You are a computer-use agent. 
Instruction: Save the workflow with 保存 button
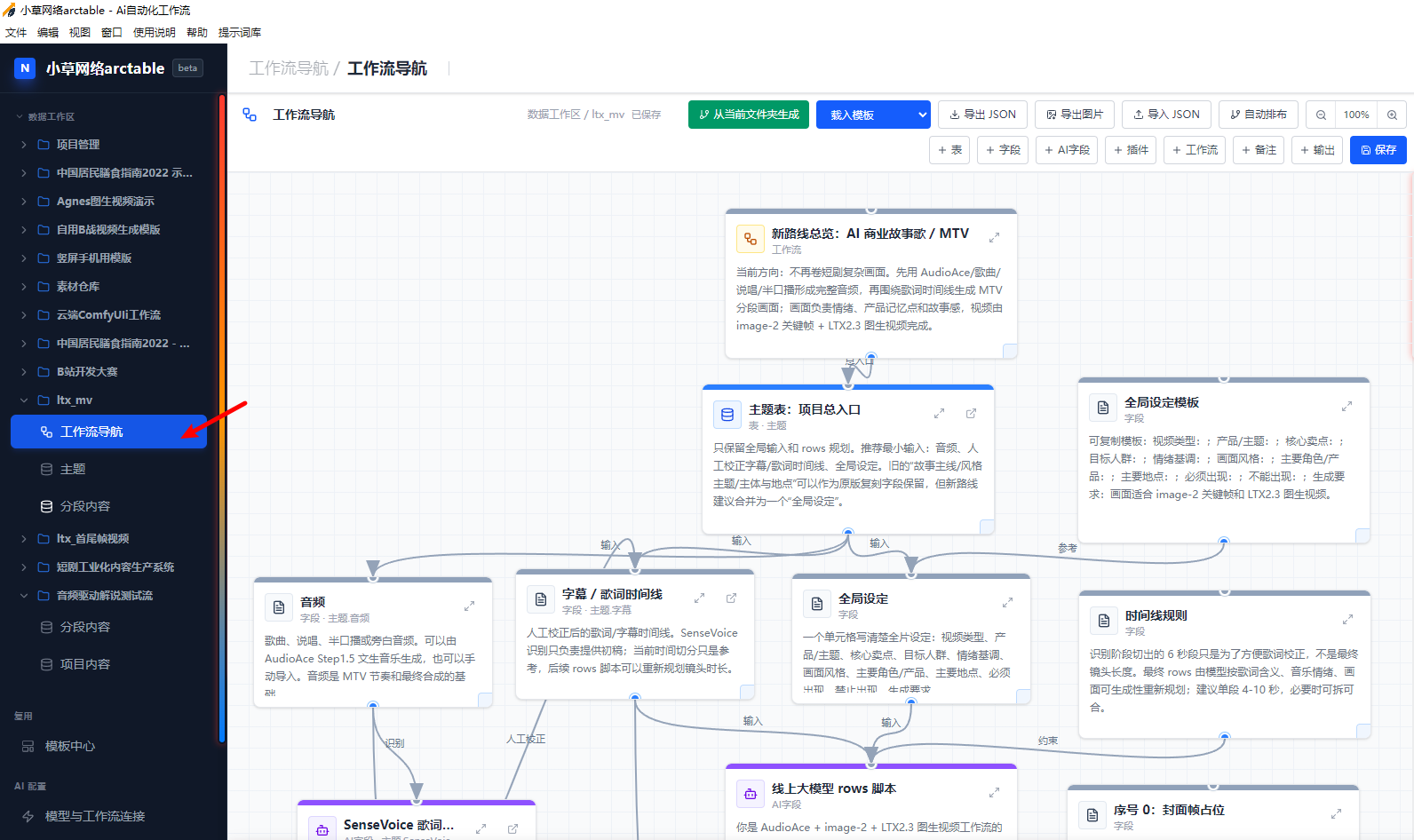point(1378,150)
